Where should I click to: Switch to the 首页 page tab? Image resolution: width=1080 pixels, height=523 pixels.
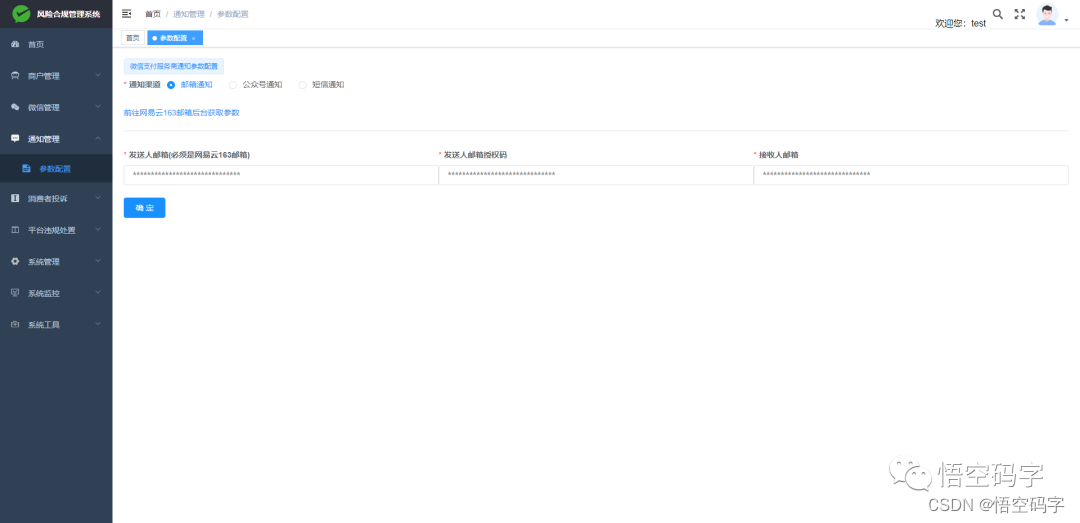tap(133, 38)
